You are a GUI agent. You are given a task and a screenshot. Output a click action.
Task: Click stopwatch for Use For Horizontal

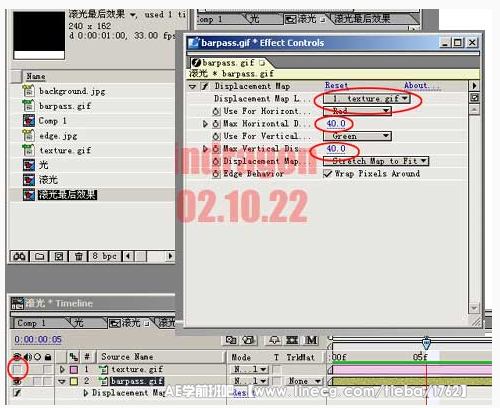216,111
